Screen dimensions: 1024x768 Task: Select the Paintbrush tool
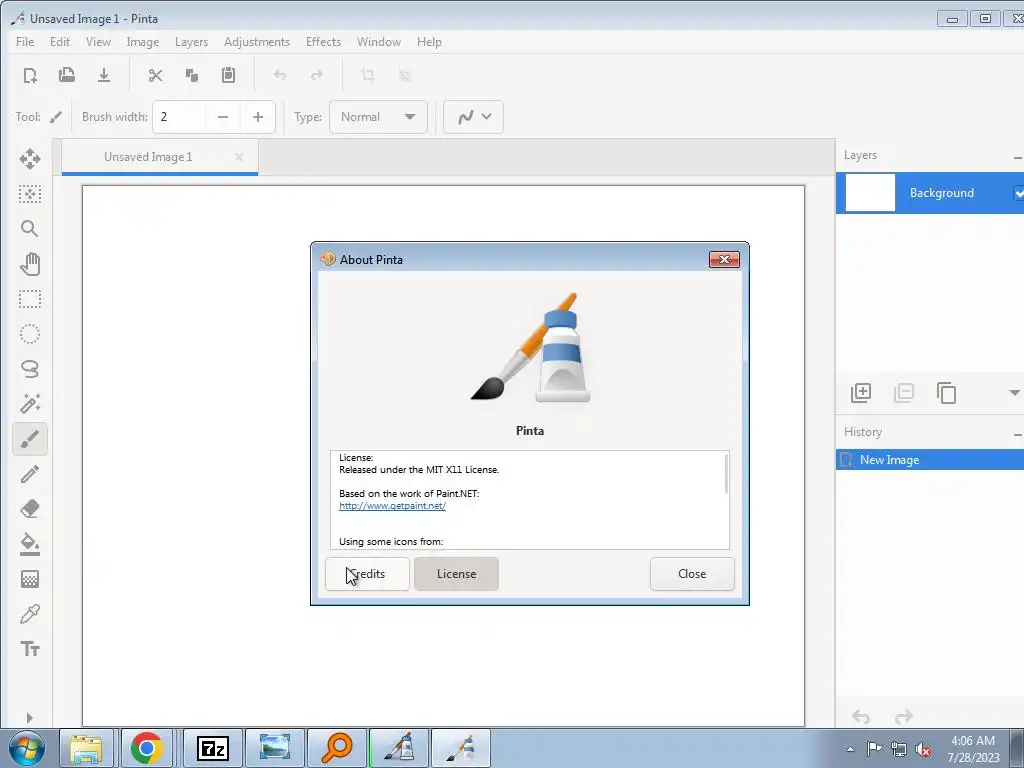30,439
